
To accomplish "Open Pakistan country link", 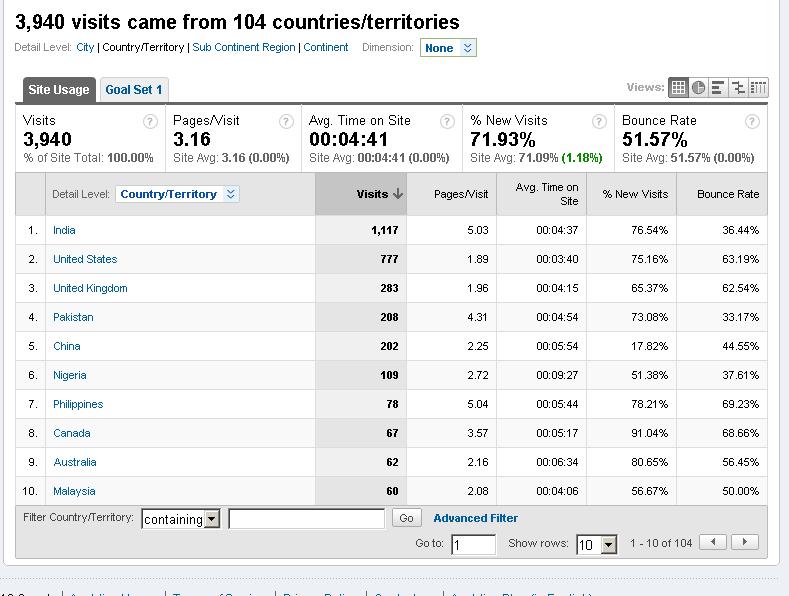I will click(73, 318).
